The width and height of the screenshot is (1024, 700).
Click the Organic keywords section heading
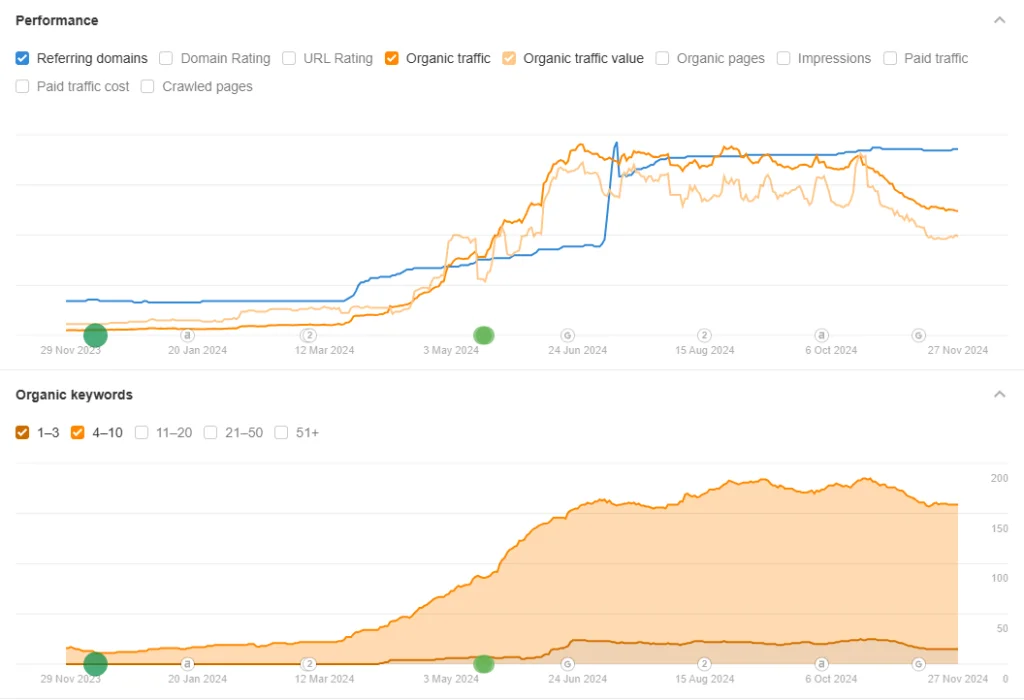coord(74,394)
